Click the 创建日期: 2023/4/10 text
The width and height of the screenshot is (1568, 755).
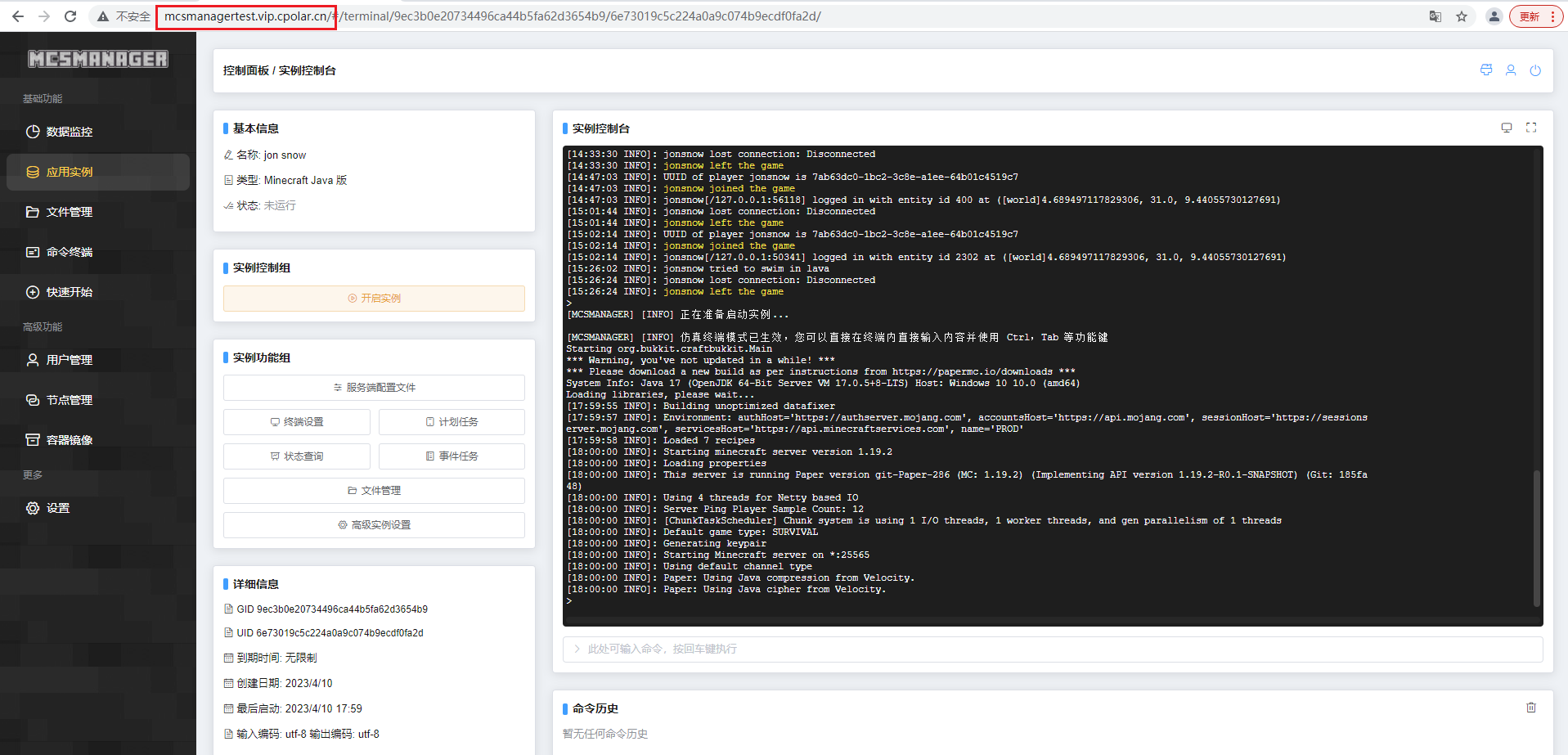pyautogui.click(x=285, y=683)
